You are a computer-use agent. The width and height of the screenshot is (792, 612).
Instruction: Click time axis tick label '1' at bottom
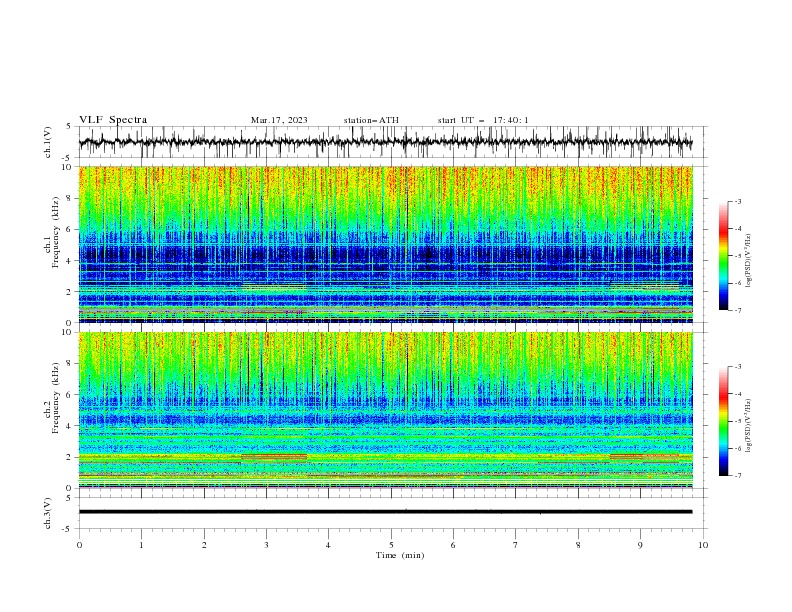click(141, 545)
